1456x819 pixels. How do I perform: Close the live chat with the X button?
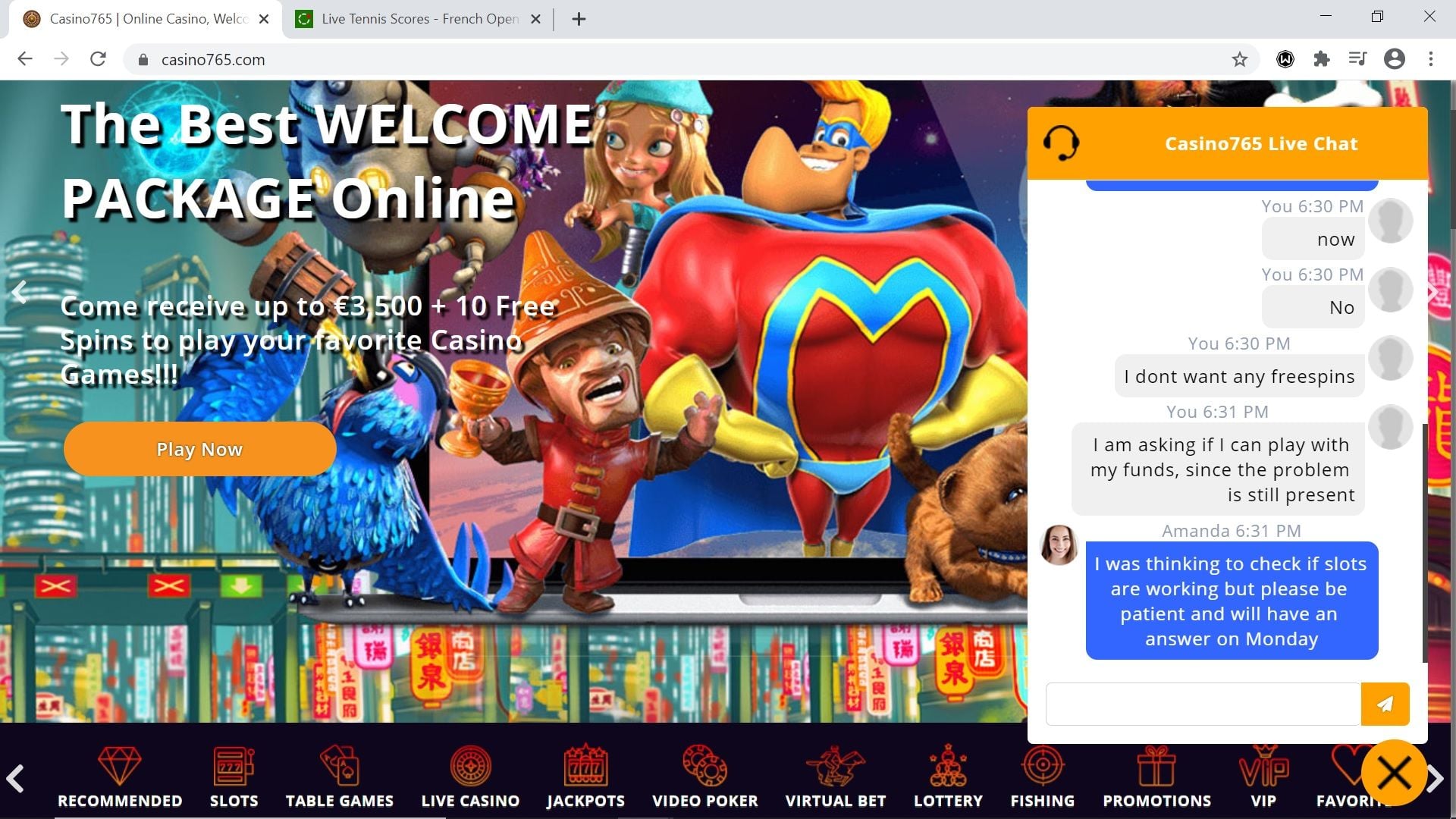(x=1394, y=773)
